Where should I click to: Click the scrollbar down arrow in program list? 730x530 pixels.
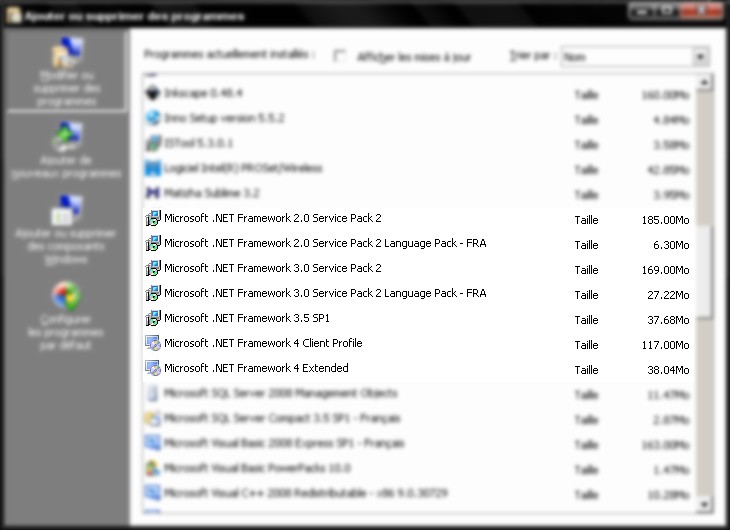click(704, 504)
